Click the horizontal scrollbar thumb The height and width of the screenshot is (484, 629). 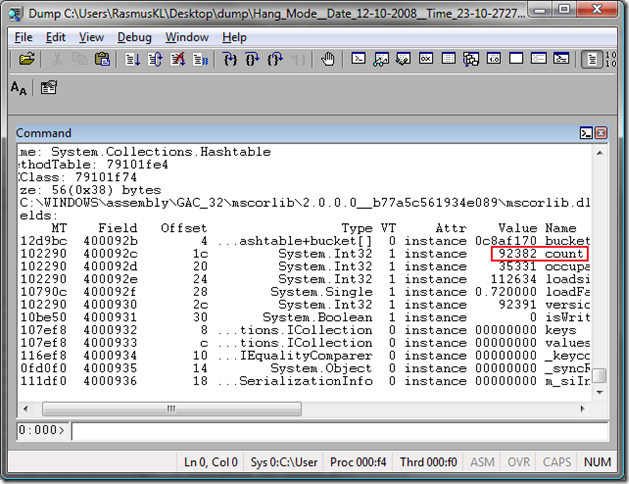172,409
